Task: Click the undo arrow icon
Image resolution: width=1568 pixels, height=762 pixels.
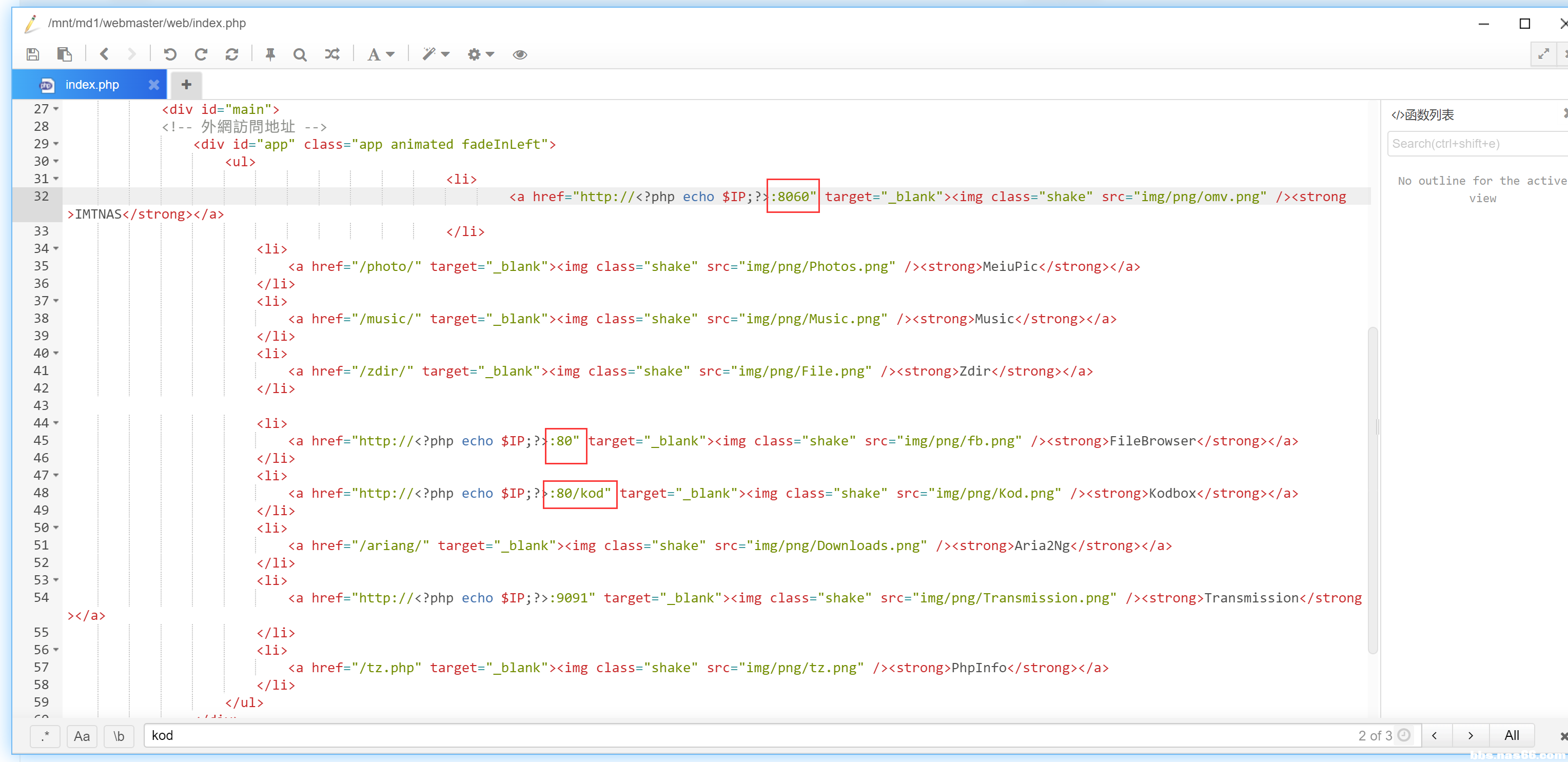Action: coord(170,54)
